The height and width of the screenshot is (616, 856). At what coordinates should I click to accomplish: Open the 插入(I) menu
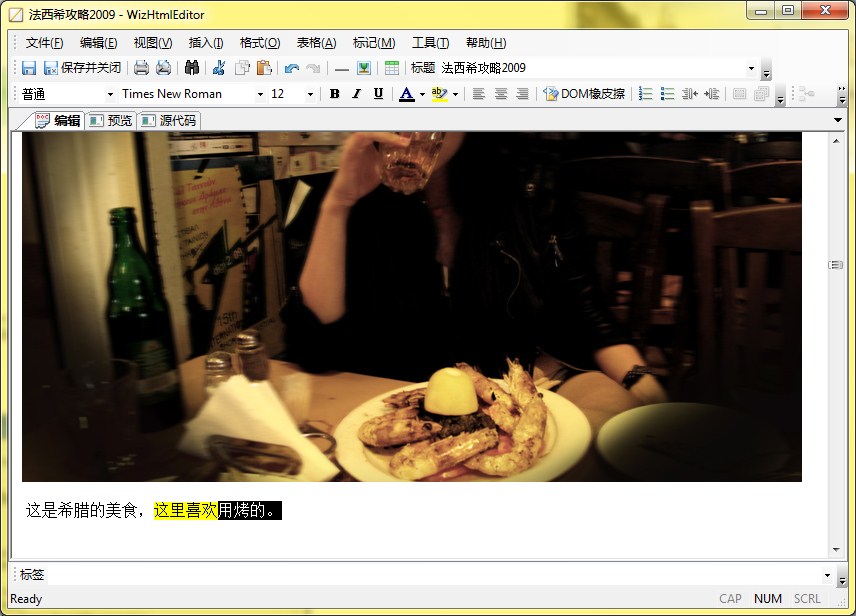(x=206, y=43)
